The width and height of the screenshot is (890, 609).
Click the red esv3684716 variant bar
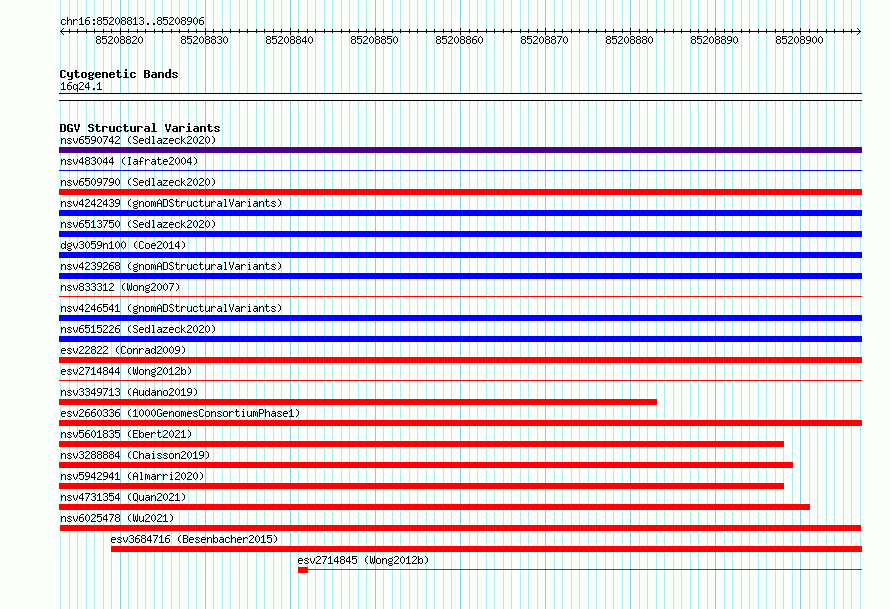(x=486, y=549)
